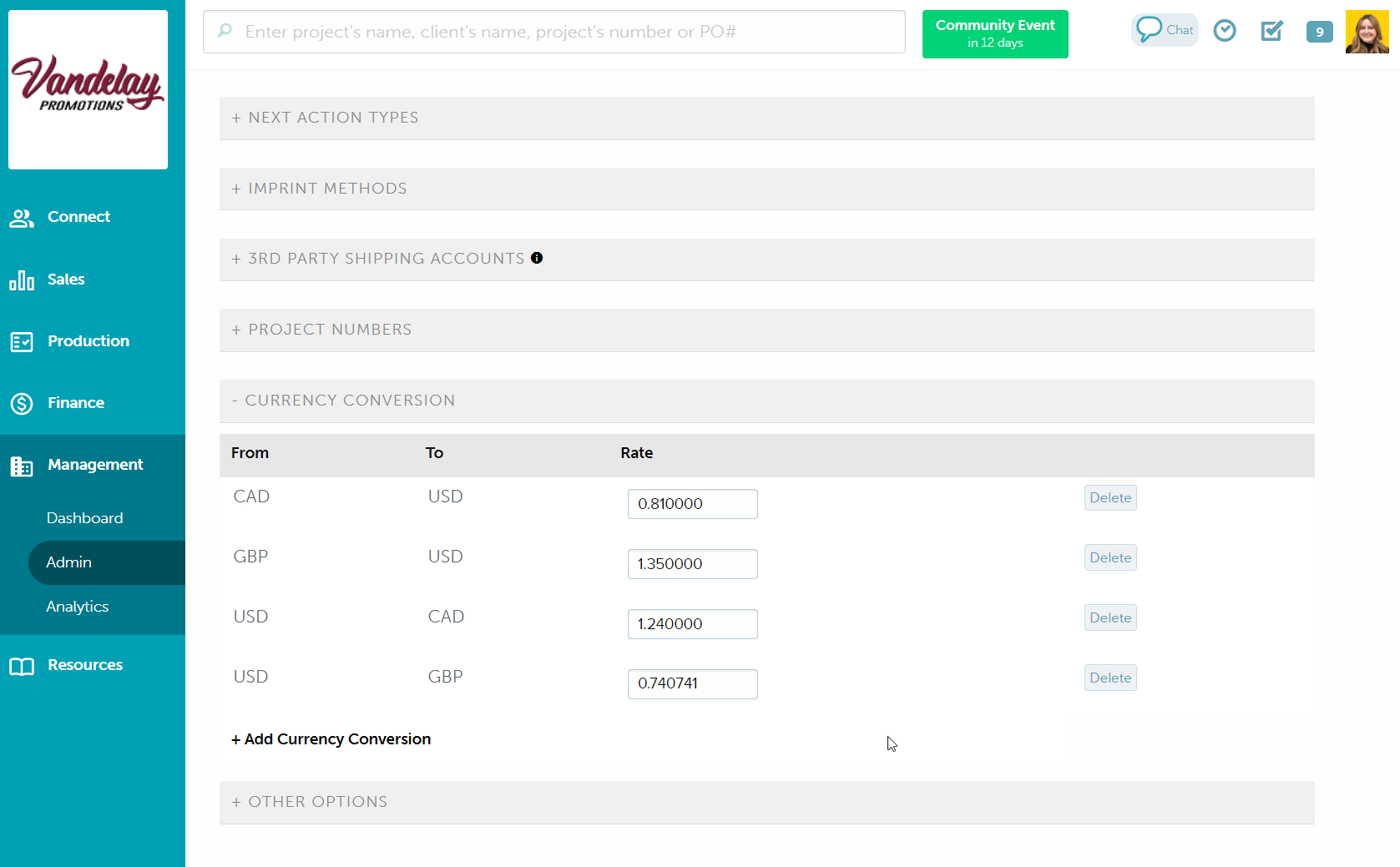This screenshot has width=1400, height=867.
Task: Open the Chat panel
Action: tap(1164, 29)
